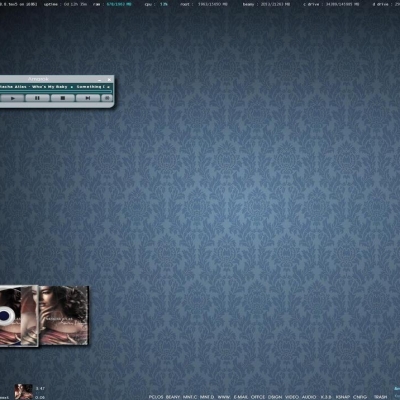Click the root partition usage readout
The height and width of the screenshot is (400, 400).
tap(204, 4)
